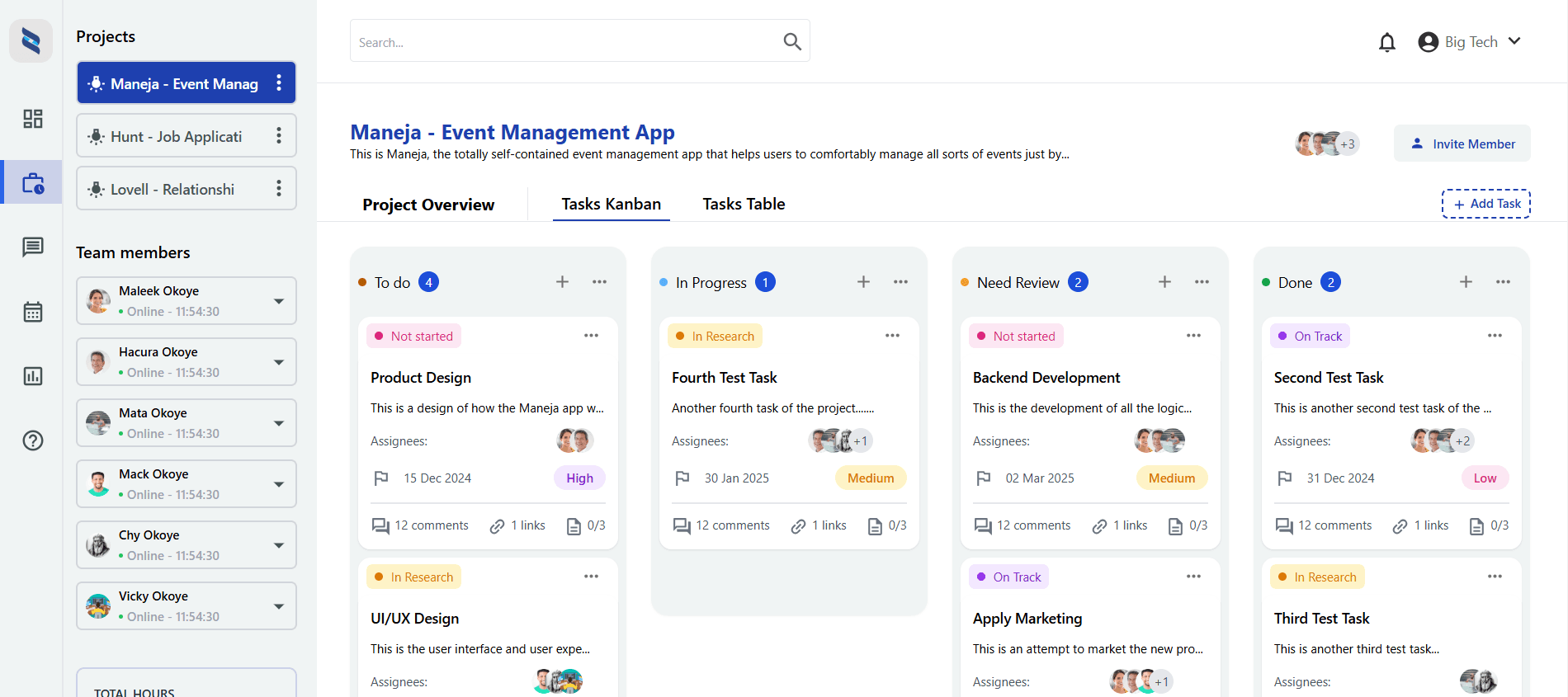
Task: Switch to the Tasks Table tab
Action: (x=744, y=204)
